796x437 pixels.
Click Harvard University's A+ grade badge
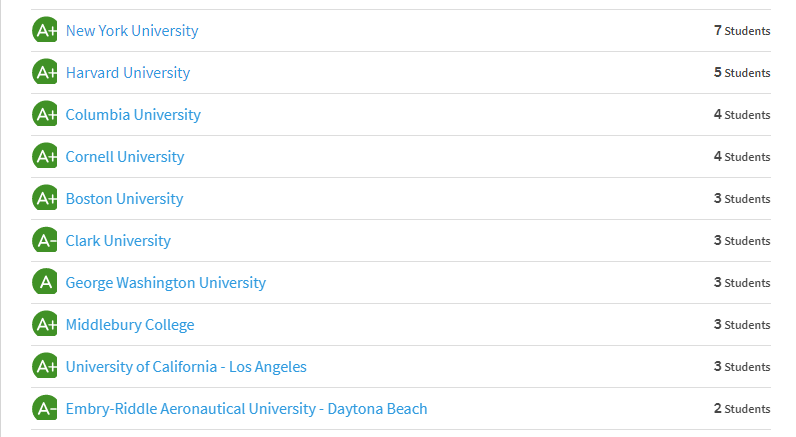[x=45, y=72]
